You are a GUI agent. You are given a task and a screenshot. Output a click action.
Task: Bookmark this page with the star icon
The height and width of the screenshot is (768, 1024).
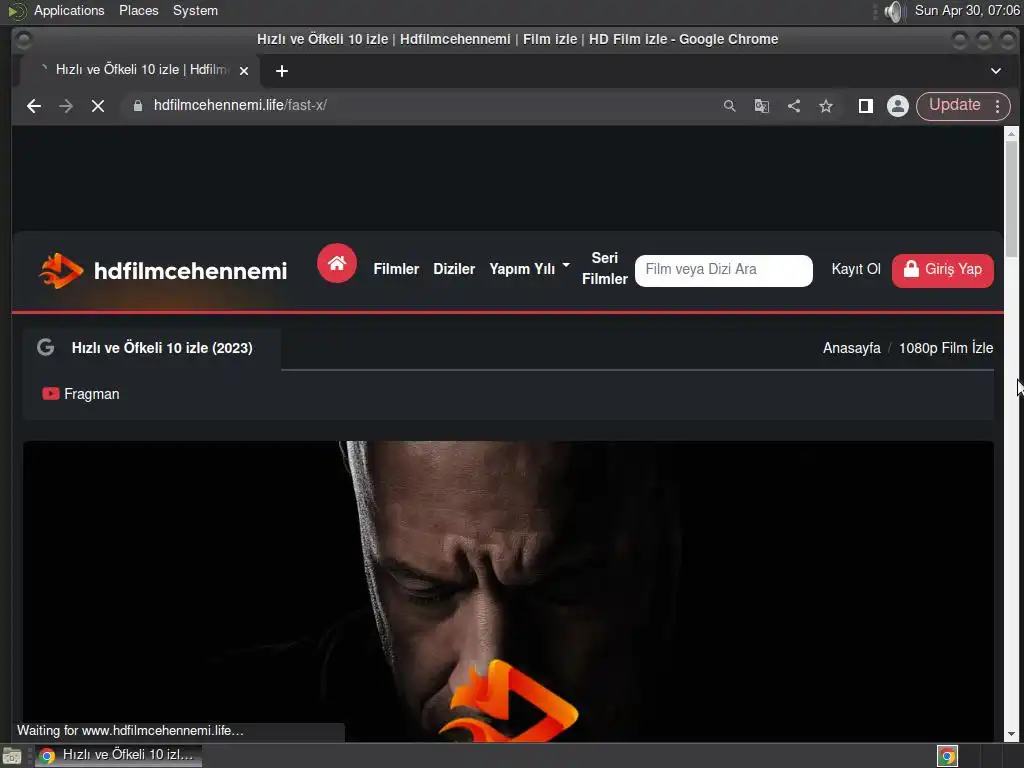coord(826,106)
